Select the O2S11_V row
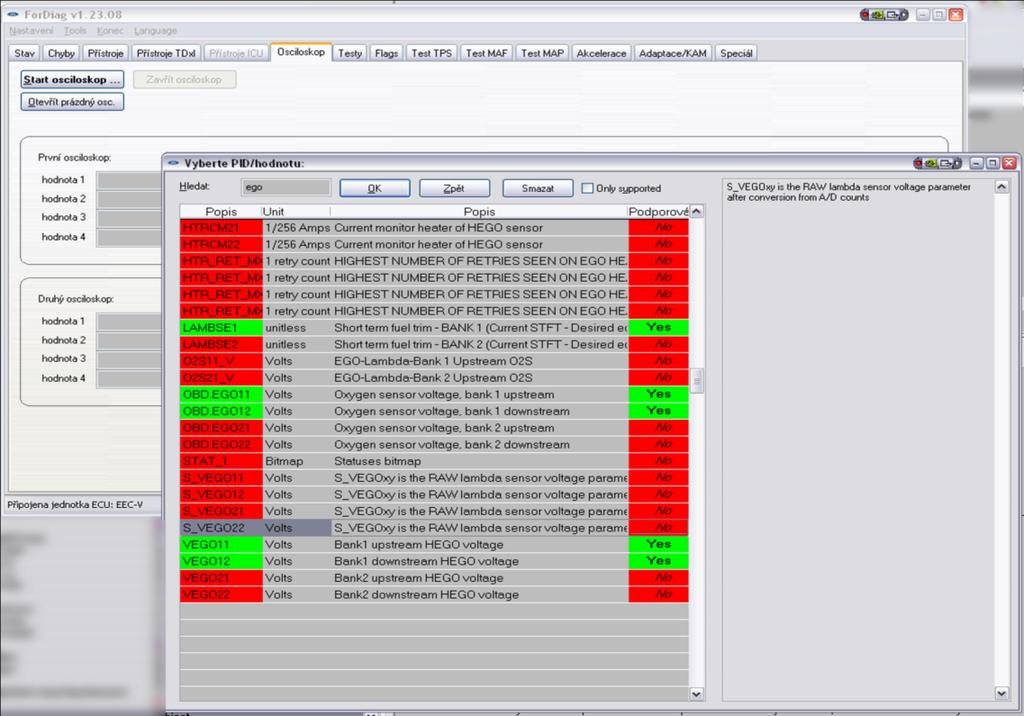 [x=434, y=361]
